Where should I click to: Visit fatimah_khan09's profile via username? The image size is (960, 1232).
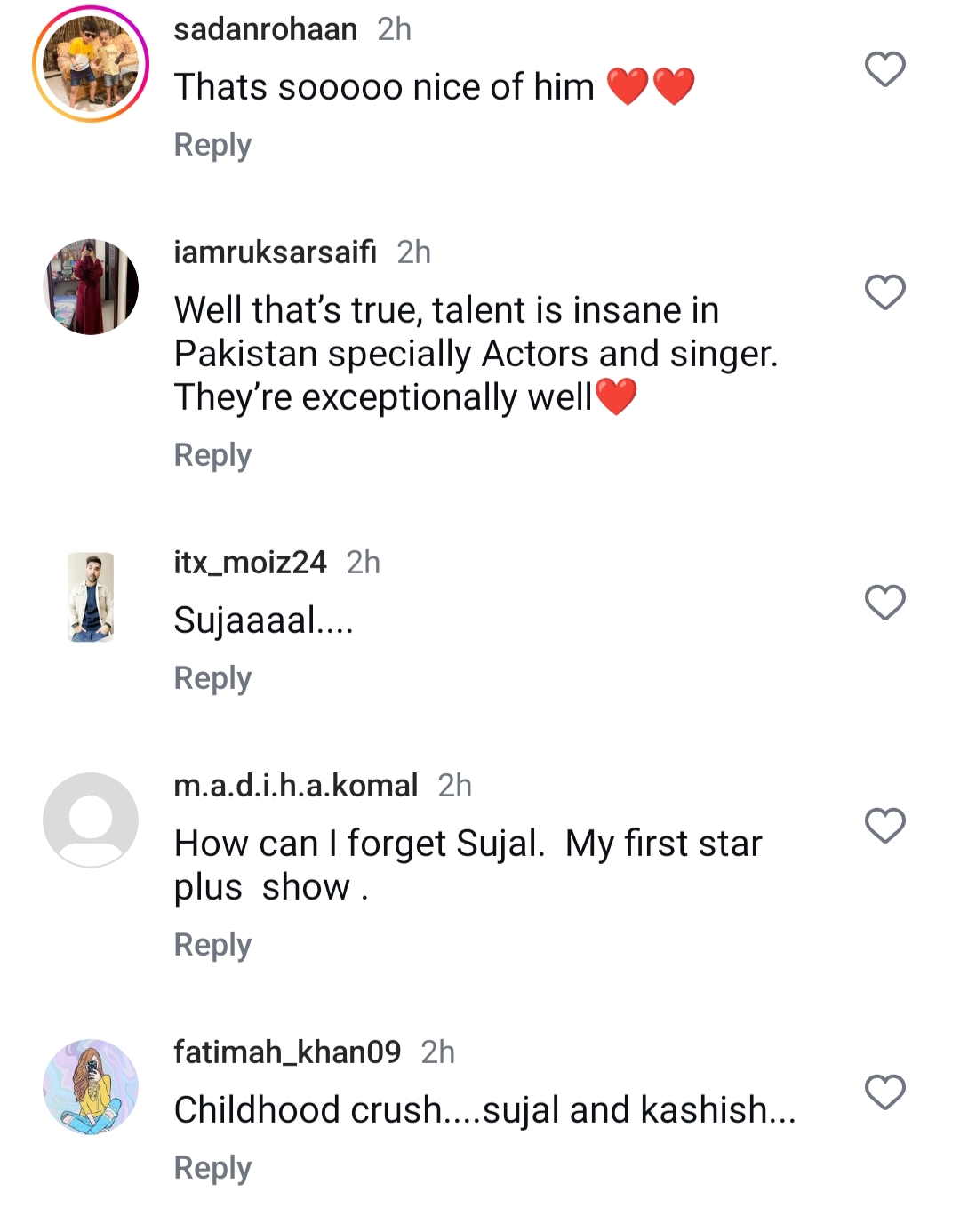(287, 1052)
